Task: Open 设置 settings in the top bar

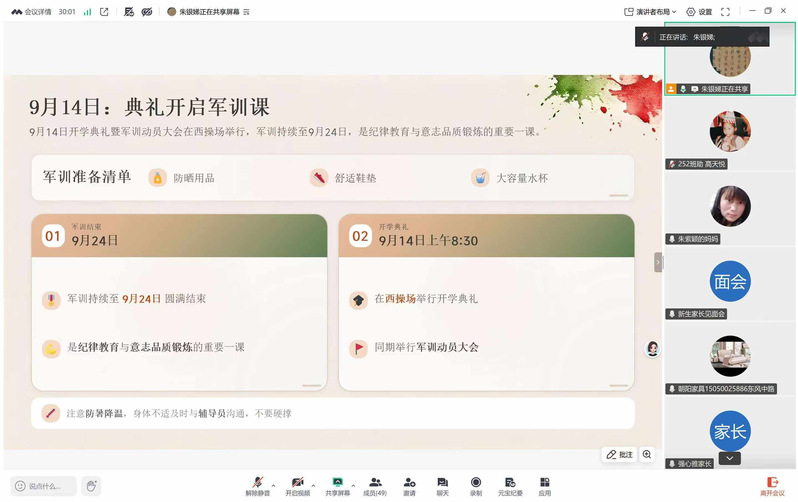Action: pos(699,11)
